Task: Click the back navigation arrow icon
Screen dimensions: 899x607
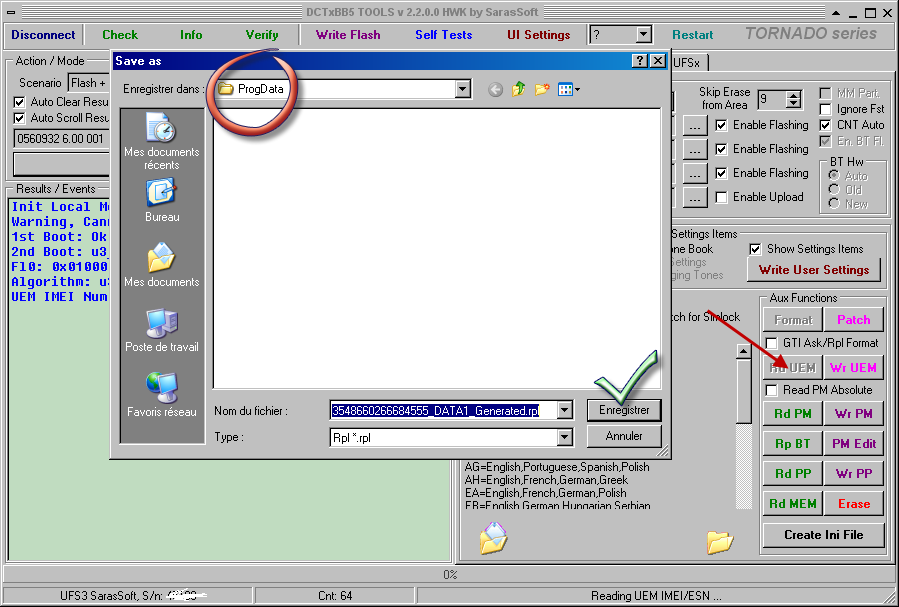Action: tap(495, 89)
